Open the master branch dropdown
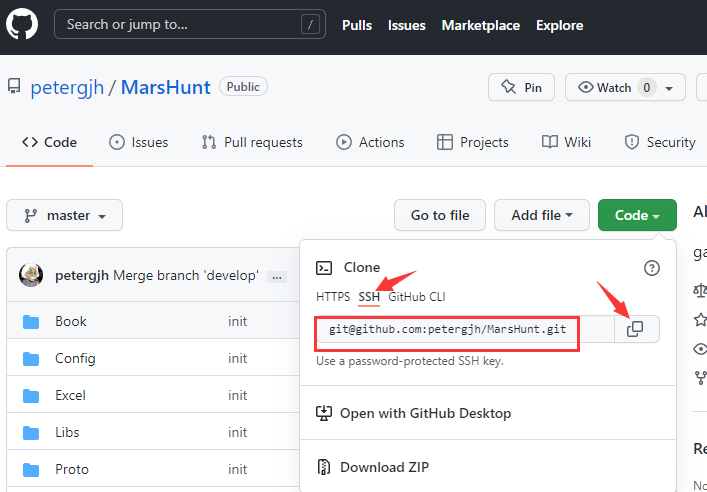This screenshot has height=492, width=707. [64, 215]
